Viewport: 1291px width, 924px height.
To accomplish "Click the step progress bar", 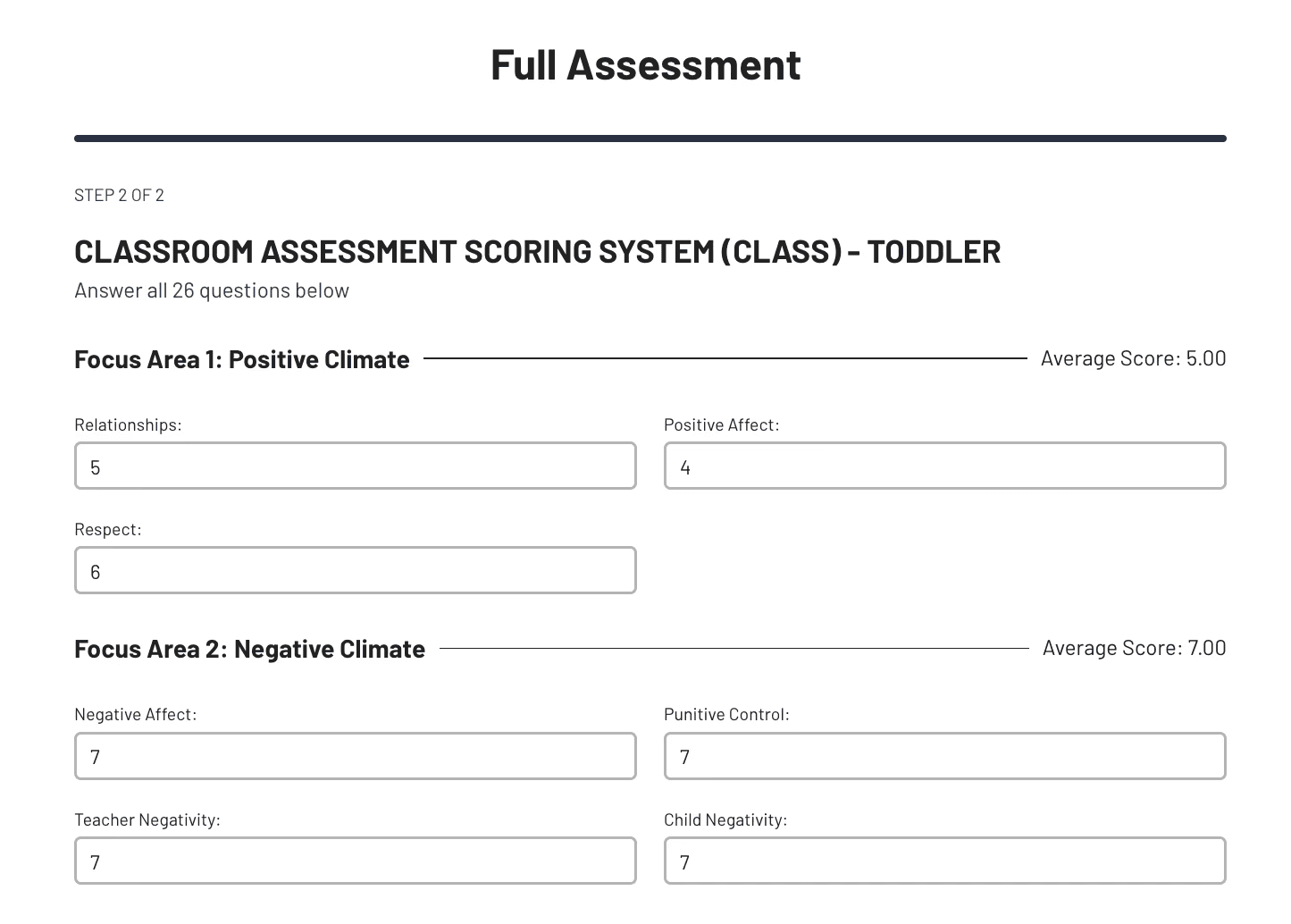I will [650, 139].
